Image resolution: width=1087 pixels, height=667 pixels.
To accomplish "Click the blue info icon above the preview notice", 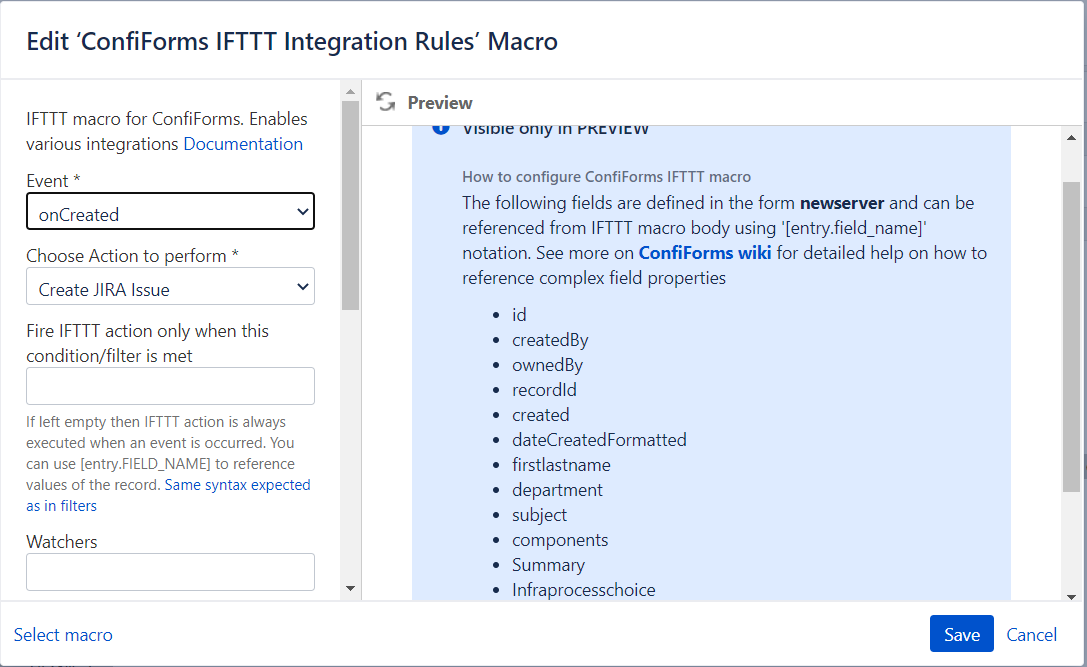I will (440, 126).
